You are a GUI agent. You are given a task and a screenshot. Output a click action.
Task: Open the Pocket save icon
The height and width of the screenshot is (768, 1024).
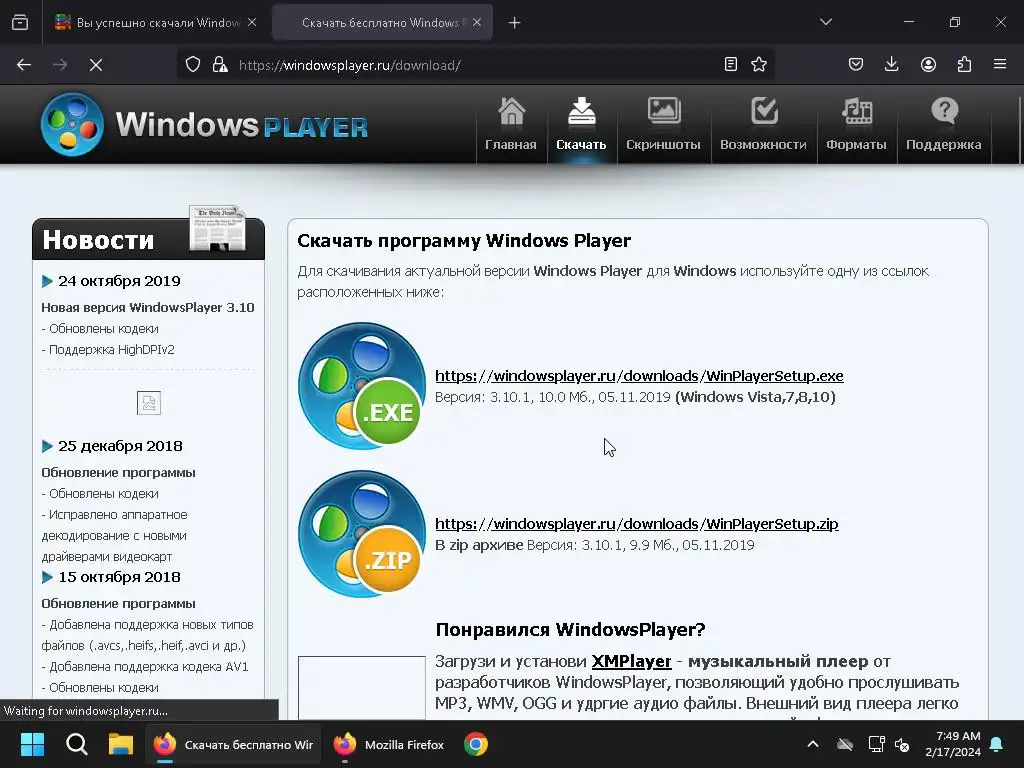click(856, 64)
